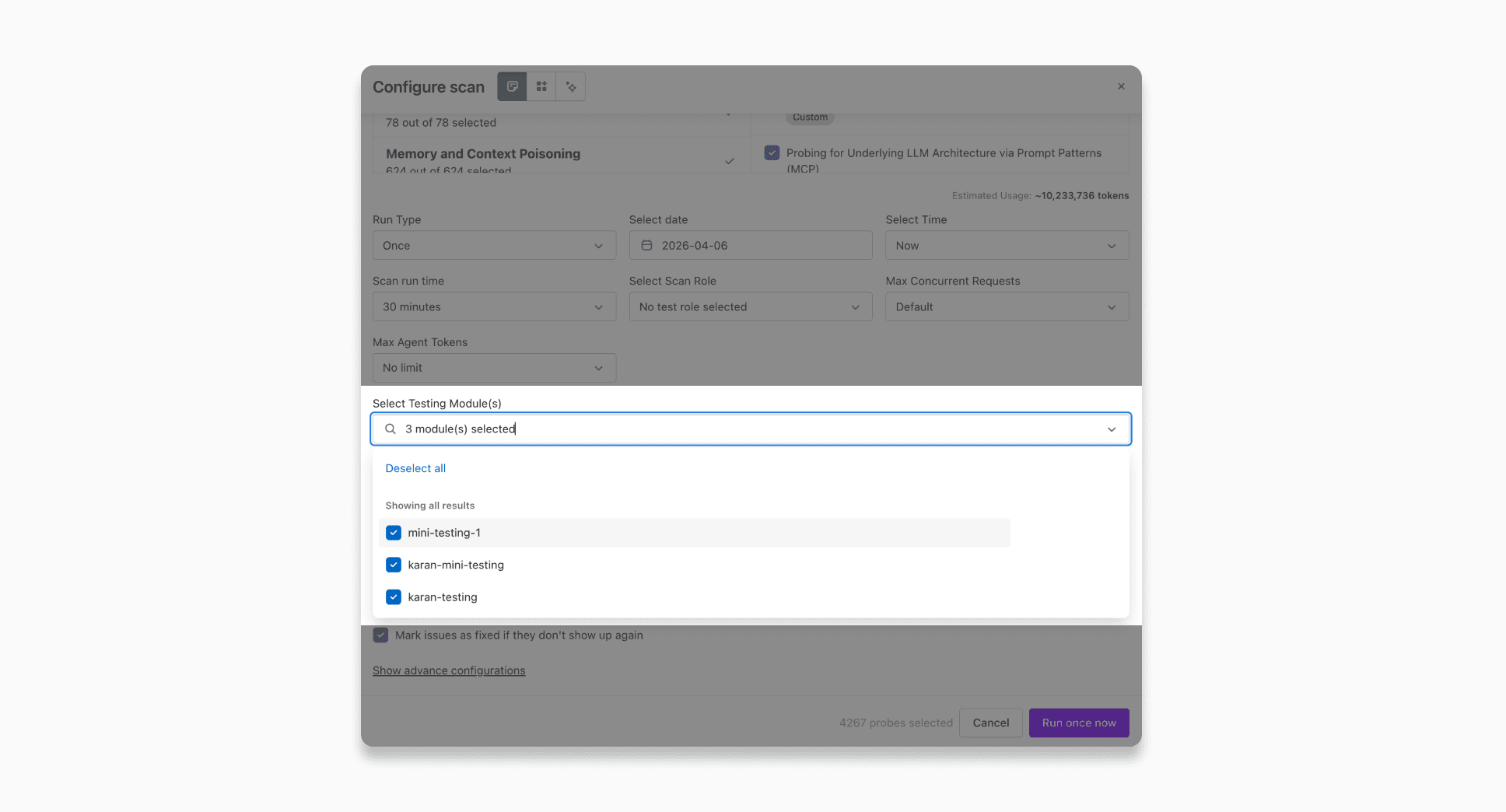Close the Configure scan dialog

tap(1121, 86)
